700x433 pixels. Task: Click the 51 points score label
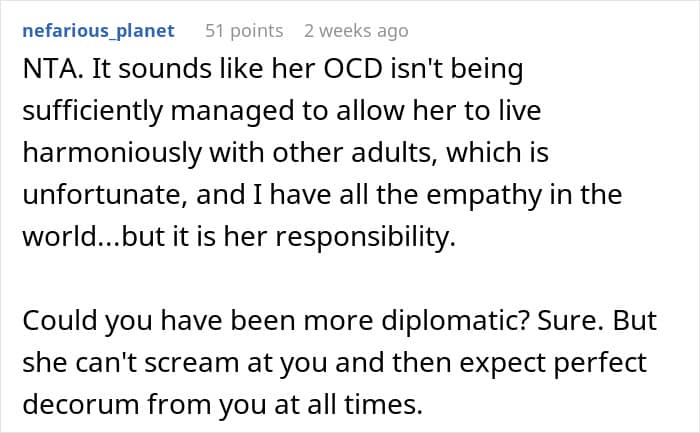click(244, 31)
